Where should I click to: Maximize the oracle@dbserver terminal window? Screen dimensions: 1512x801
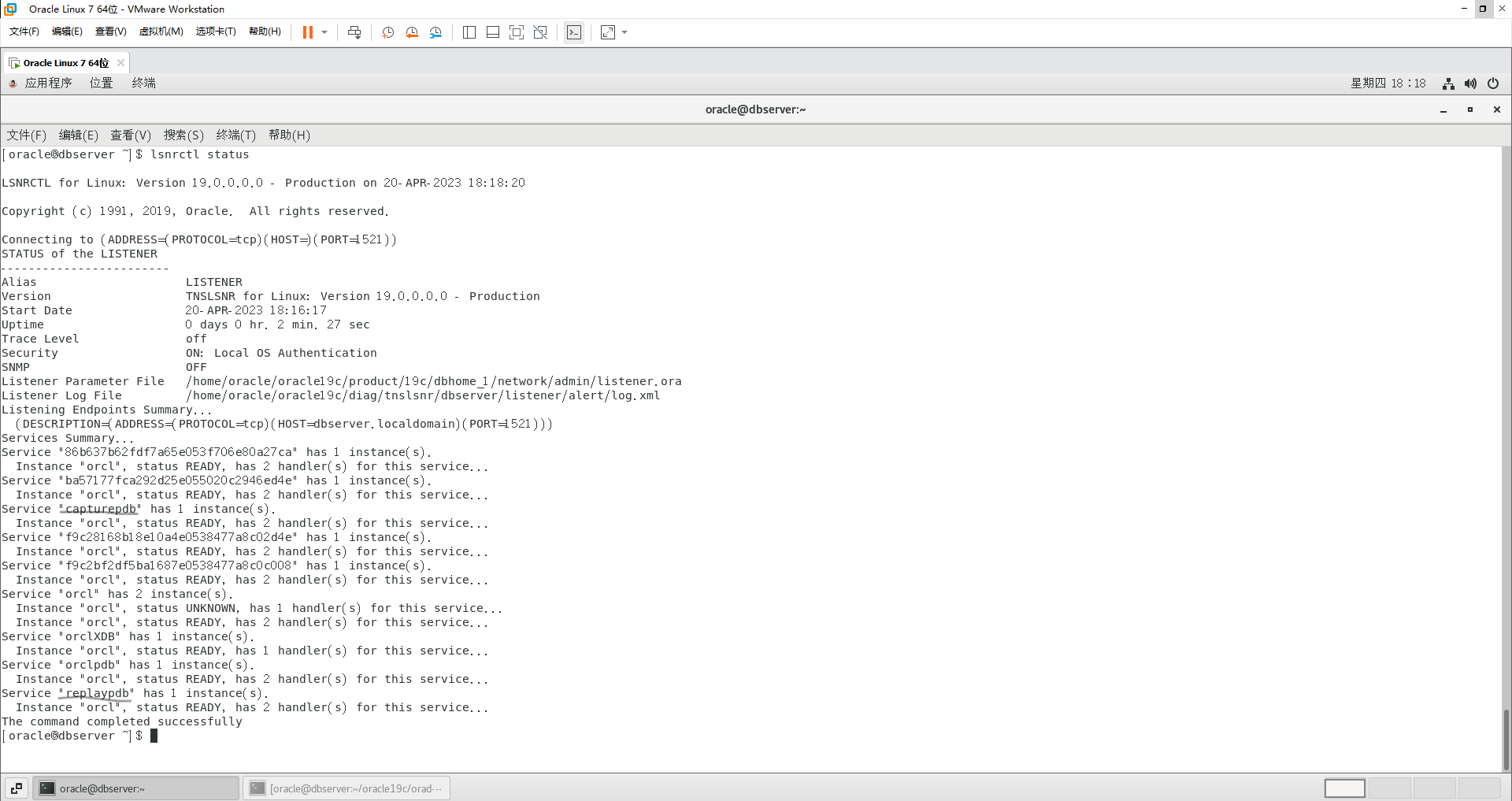(1470, 109)
